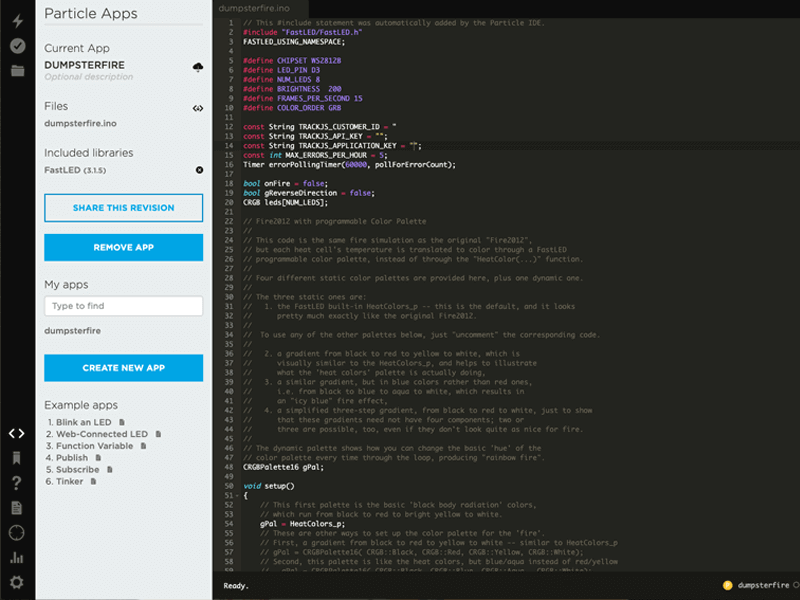Image resolution: width=800 pixels, height=600 pixels.
Task: Open the Settings gear icon
Action: coord(16,582)
